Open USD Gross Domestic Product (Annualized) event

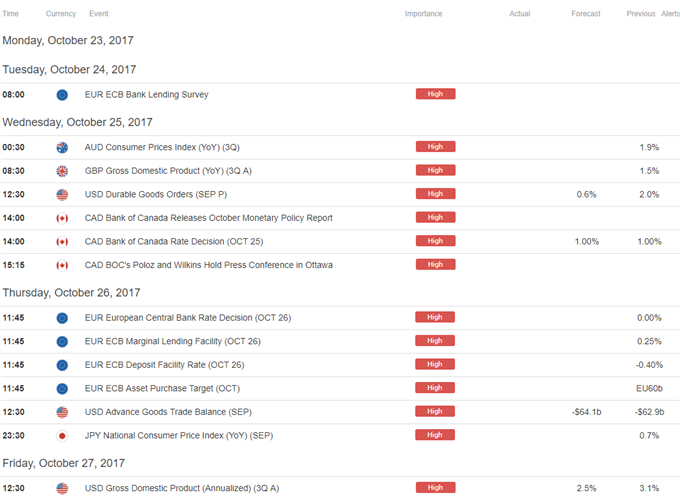click(x=182, y=488)
